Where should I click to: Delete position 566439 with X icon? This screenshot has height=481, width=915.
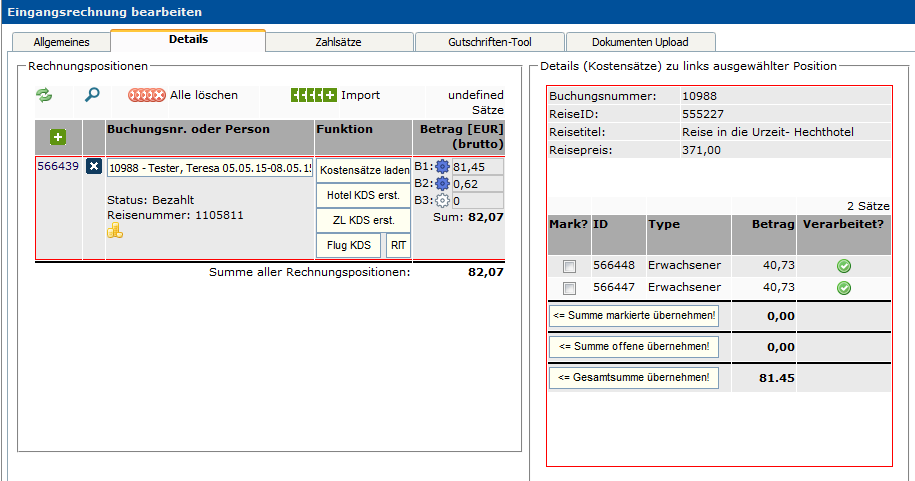point(94,167)
